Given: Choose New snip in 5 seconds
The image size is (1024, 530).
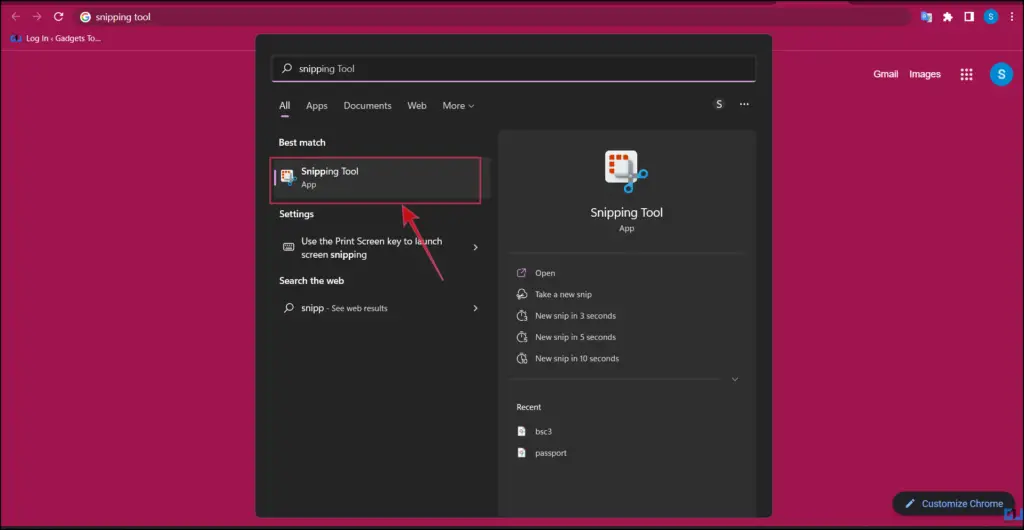Looking at the screenshot, I should click(x=575, y=337).
